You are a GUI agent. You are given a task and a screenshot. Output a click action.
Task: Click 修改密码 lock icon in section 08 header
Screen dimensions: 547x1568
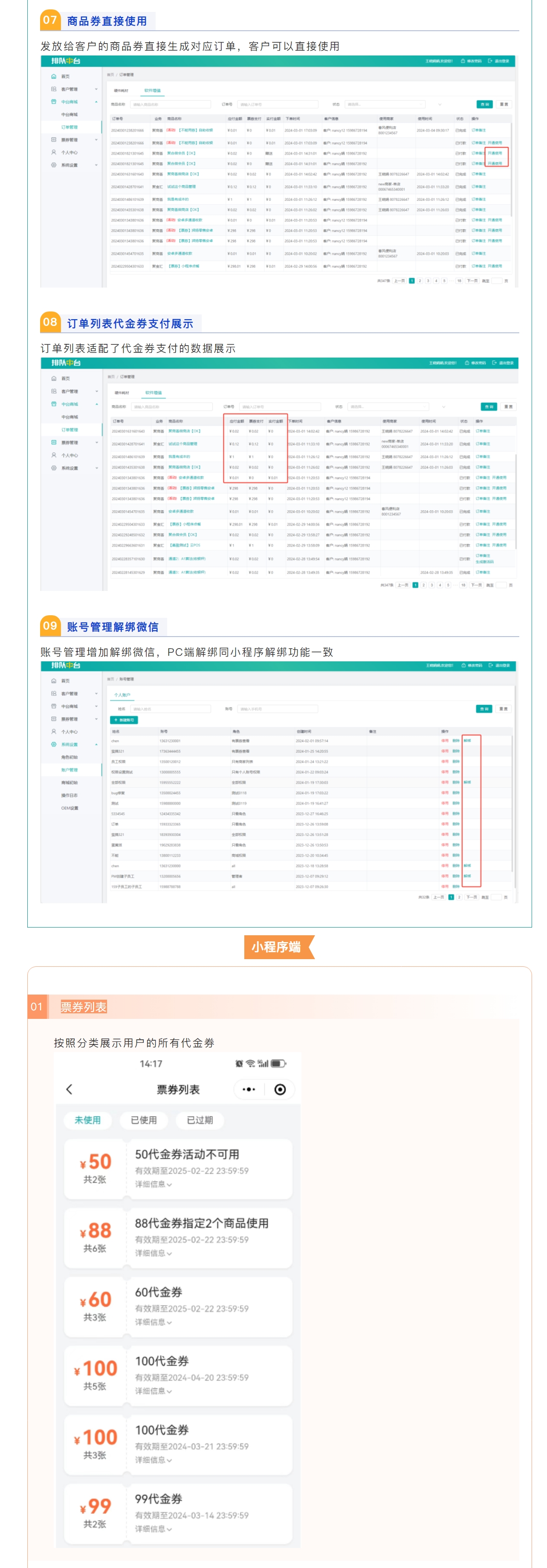click(x=467, y=363)
